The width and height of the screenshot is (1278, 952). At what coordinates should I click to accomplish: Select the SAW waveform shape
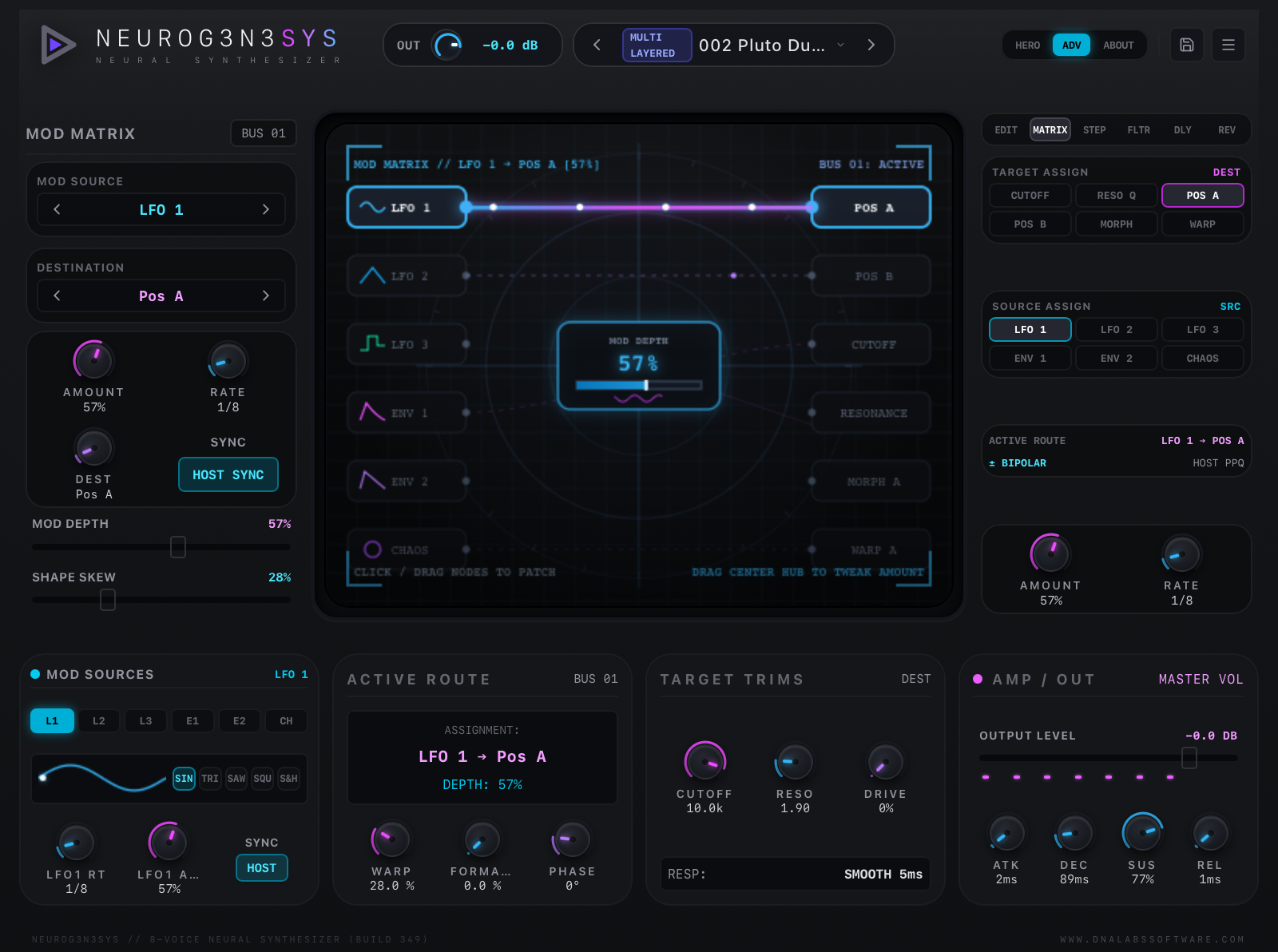[236, 778]
